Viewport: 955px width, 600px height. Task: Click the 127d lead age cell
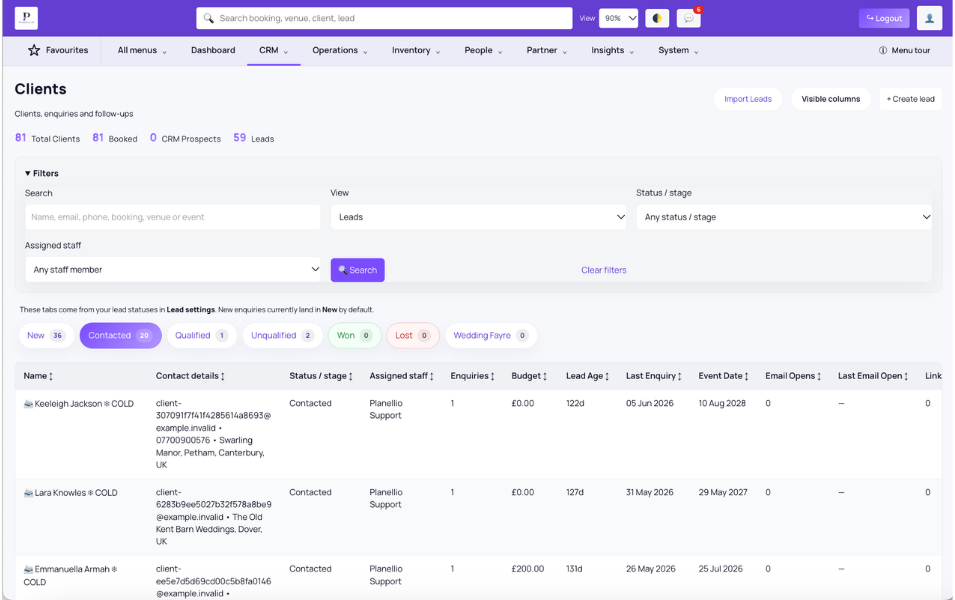pos(575,492)
